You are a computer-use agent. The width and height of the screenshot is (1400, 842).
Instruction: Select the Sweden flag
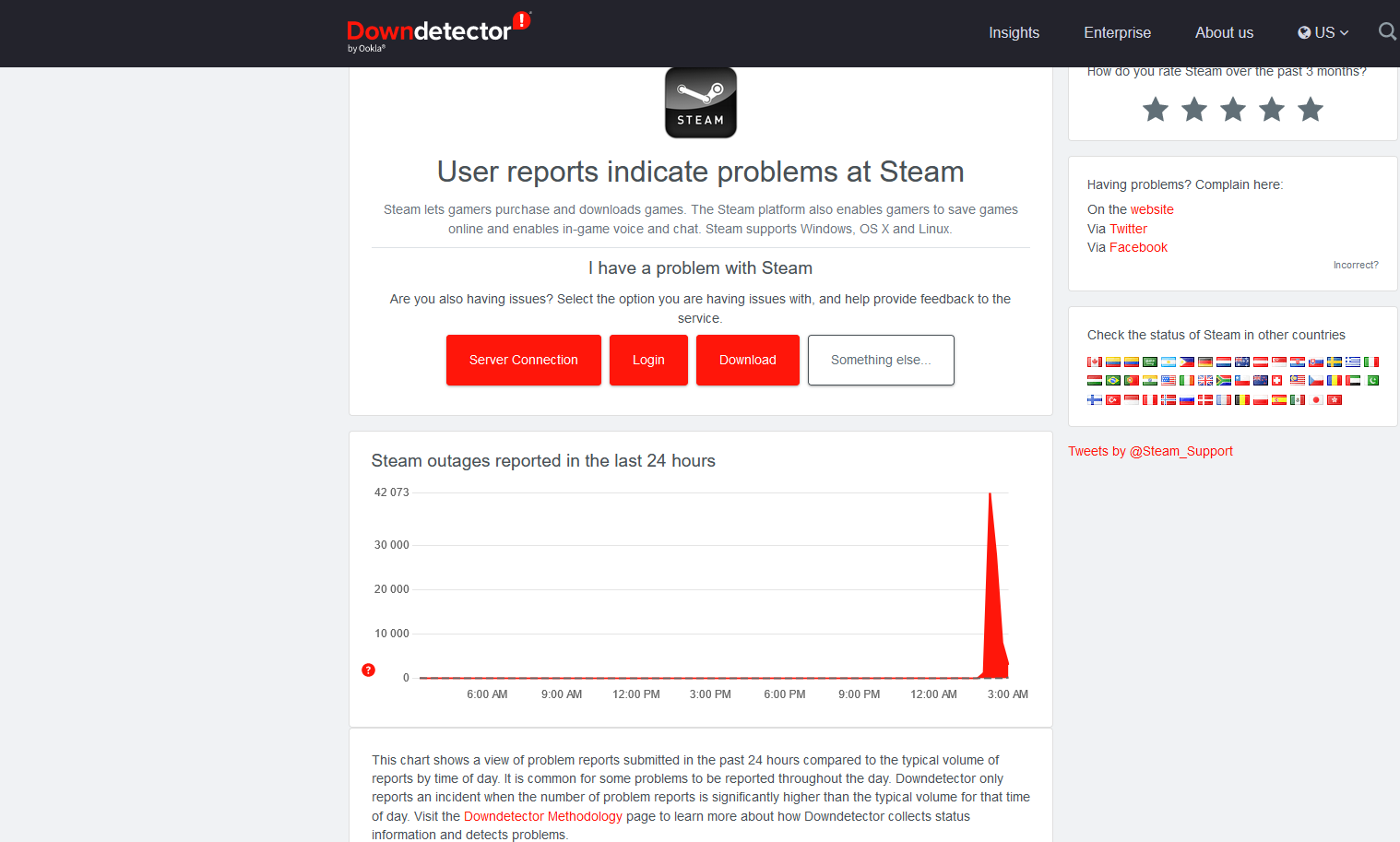pyautogui.click(x=1335, y=362)
